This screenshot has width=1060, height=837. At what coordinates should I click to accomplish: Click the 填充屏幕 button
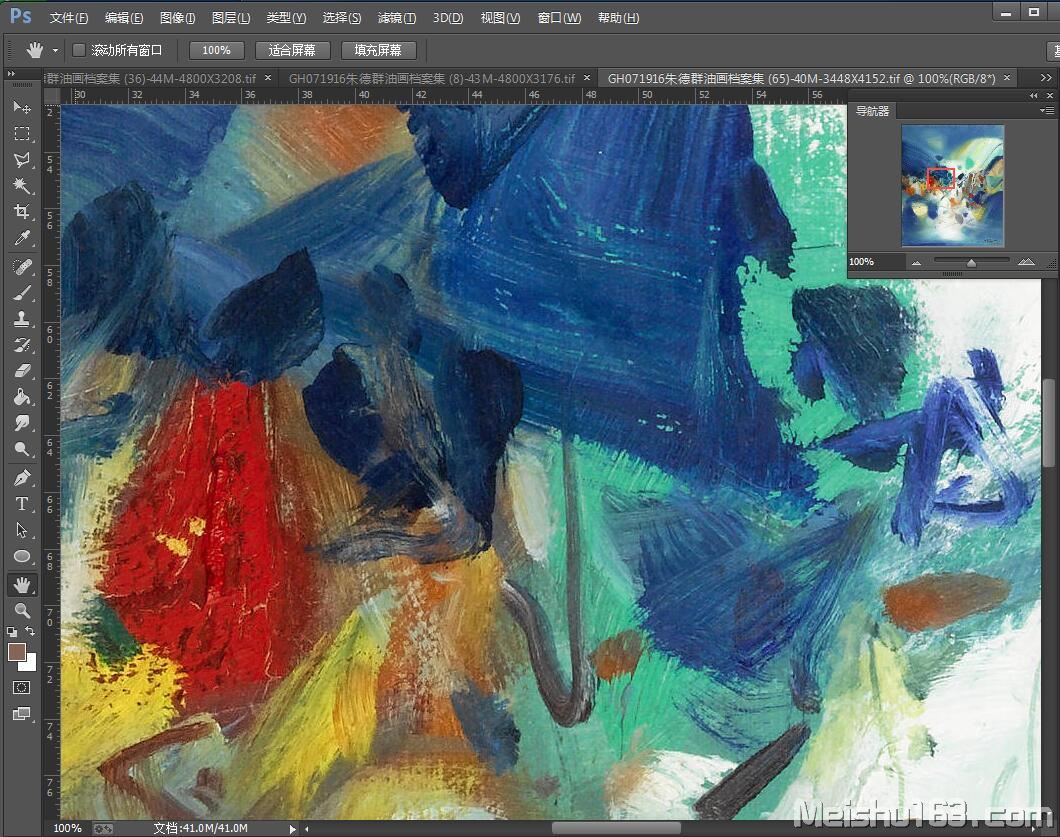(378, 50)
